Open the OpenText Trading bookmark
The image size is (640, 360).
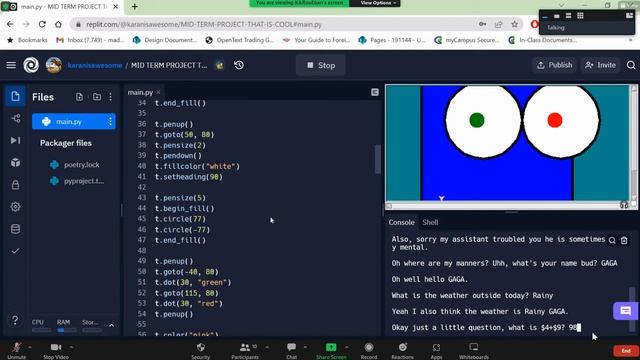click(240, 40)
